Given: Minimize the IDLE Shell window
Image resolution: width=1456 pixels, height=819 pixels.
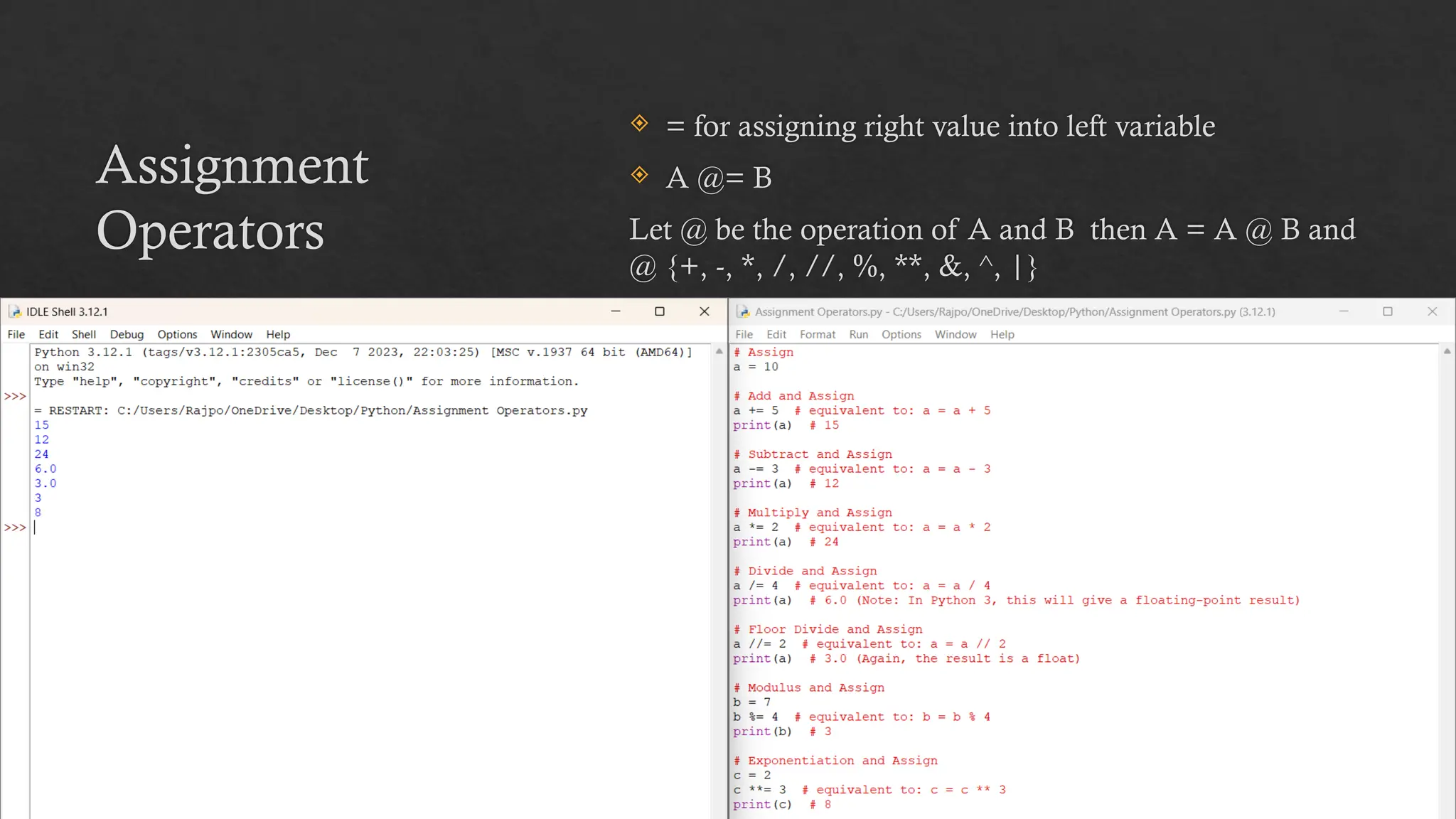Looking at the screenshot, I should coord(616,311).
